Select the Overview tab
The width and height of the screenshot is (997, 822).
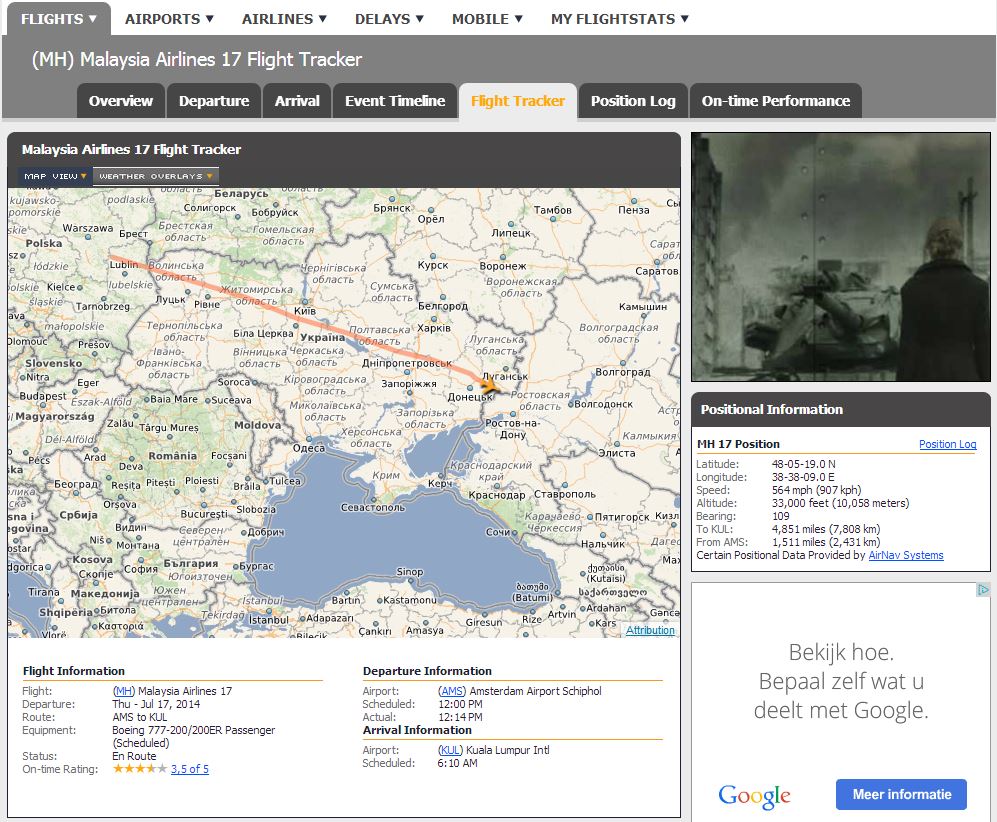click(121, 101)
